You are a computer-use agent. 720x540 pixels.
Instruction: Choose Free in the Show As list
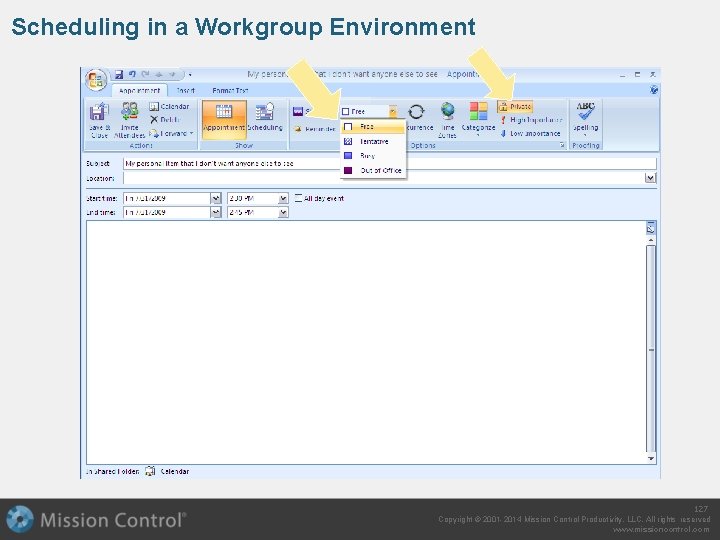[x=373, y=127]
